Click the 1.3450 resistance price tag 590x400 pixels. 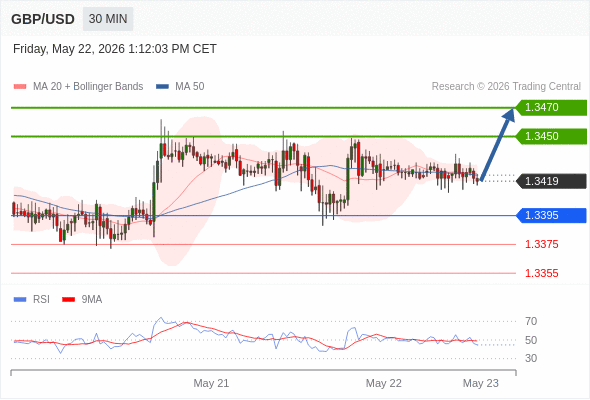(551, 136)
